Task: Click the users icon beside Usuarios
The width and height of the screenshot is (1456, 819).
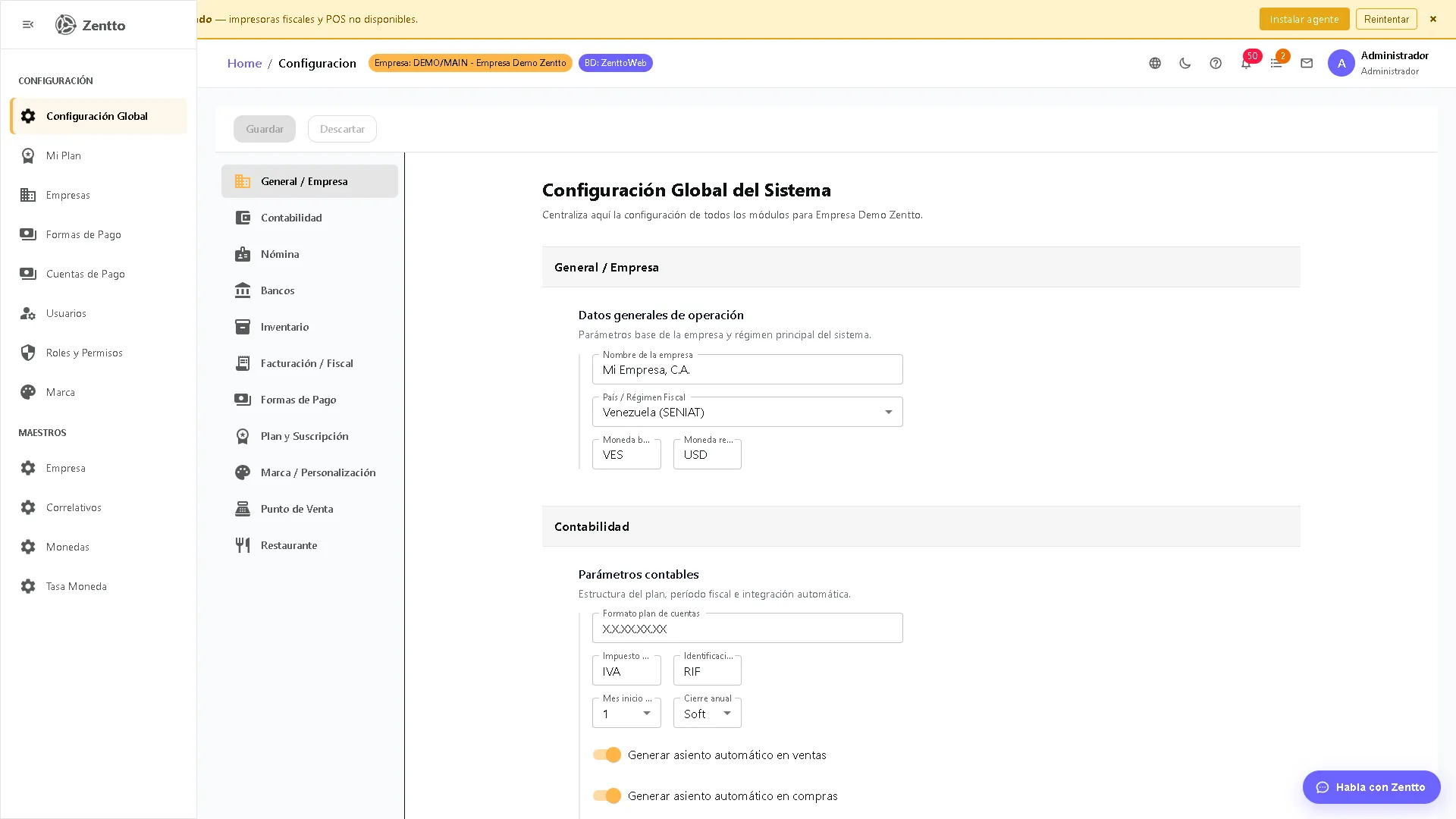Action: point(28,313)
